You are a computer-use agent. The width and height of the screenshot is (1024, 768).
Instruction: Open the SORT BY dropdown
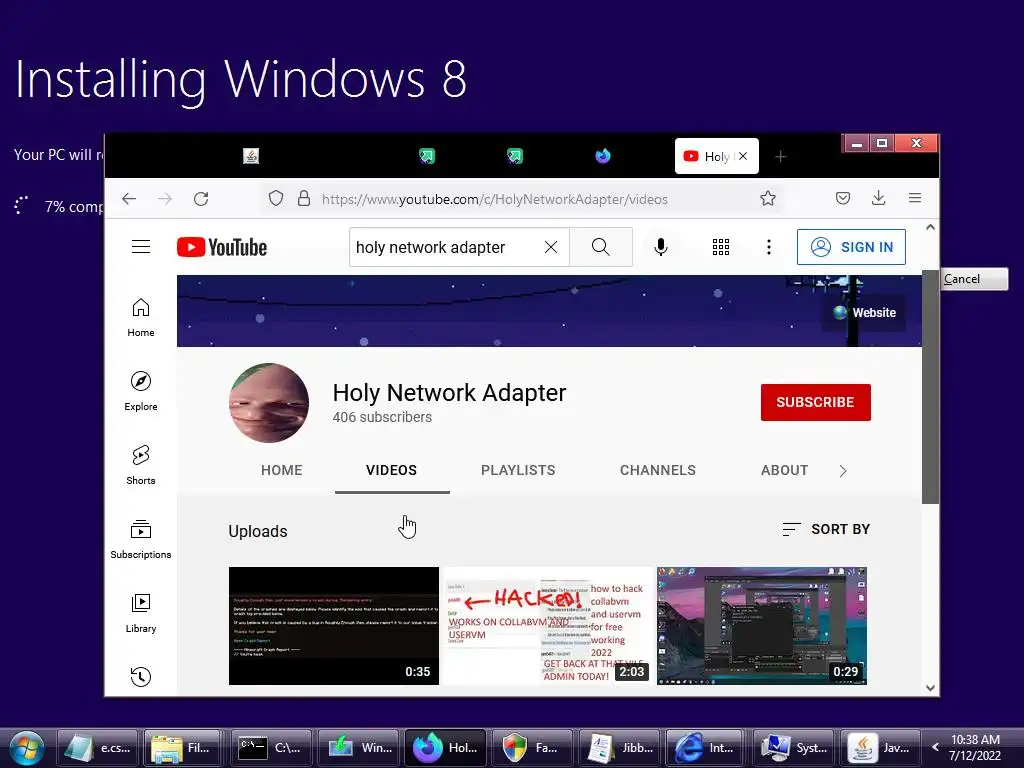[x=826, y=529]
